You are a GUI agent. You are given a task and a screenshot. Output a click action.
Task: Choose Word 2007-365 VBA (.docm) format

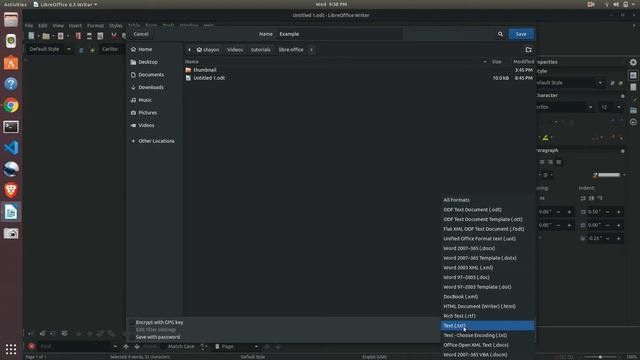click(487, 355)
